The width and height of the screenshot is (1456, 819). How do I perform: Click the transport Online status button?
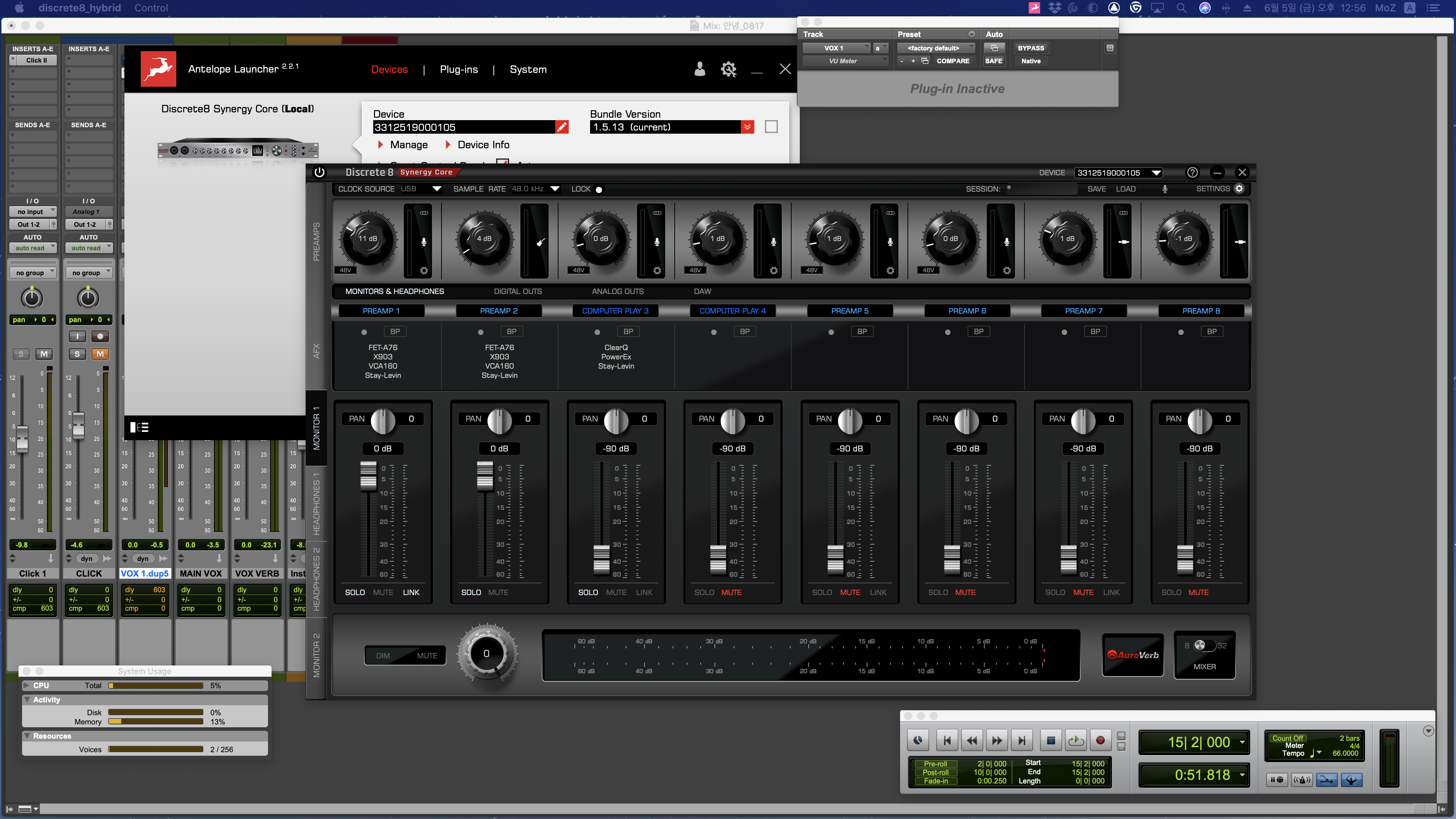[918, 740]
